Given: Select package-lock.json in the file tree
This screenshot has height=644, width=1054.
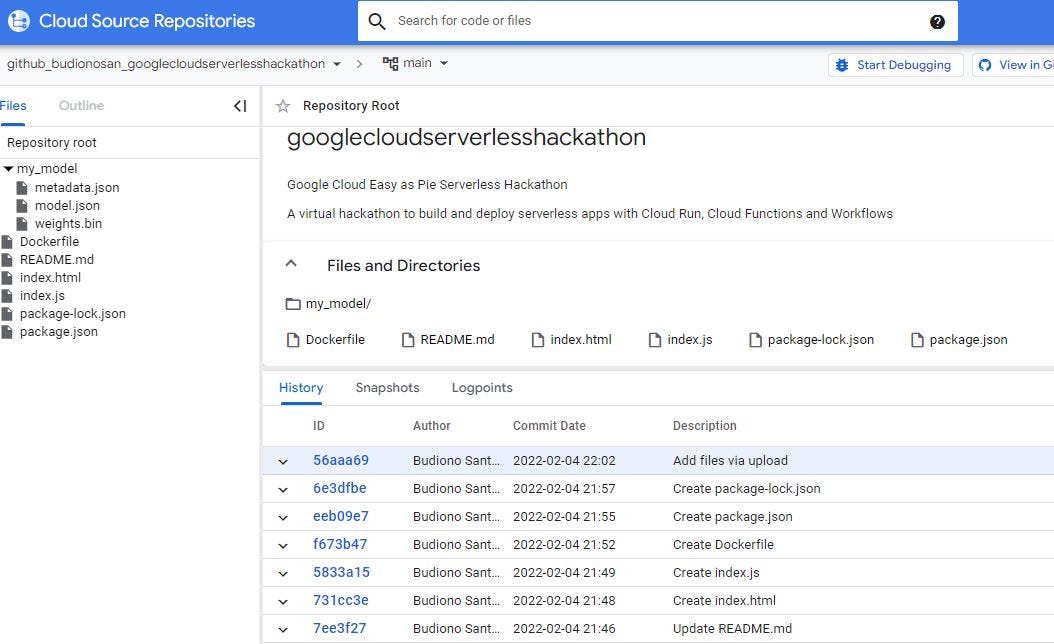Looking at the screenshot, I should coord(73,314).
